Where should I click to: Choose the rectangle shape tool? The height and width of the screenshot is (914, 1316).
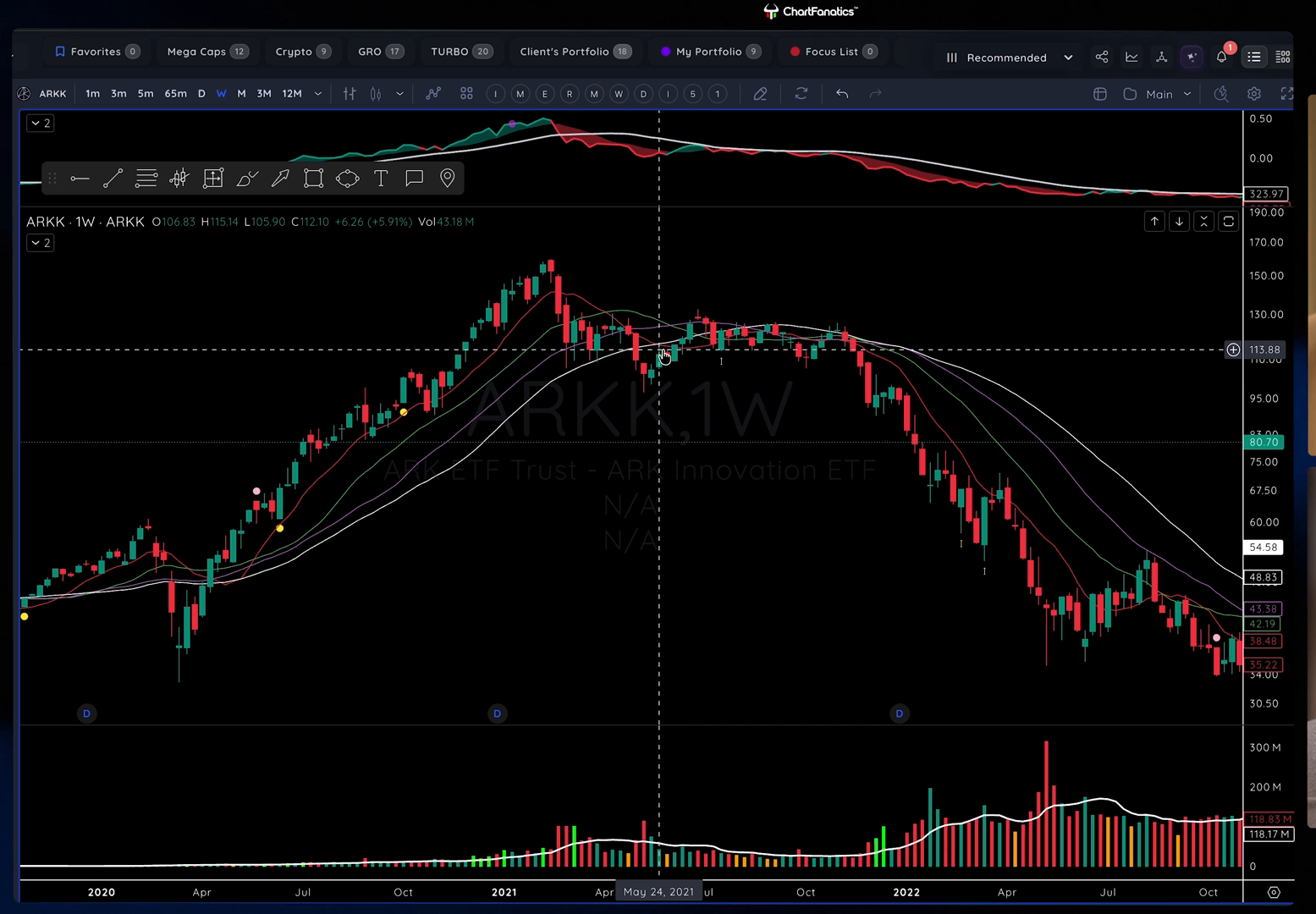point(314,179)
